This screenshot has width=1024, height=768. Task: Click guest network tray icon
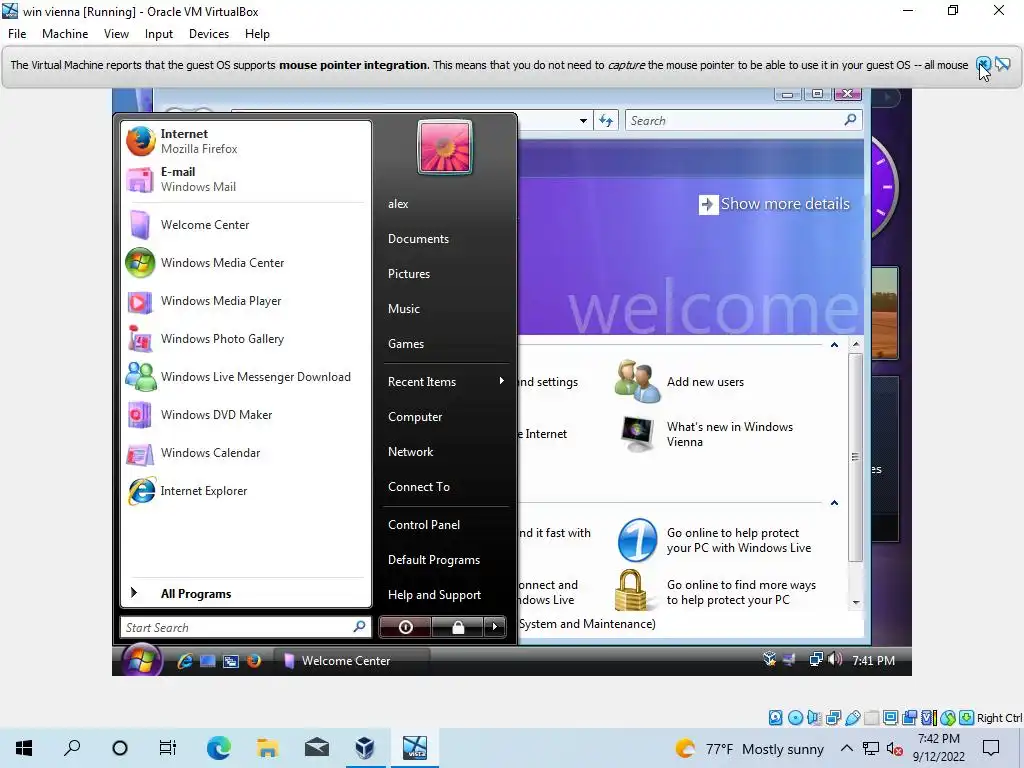(816, 660)
